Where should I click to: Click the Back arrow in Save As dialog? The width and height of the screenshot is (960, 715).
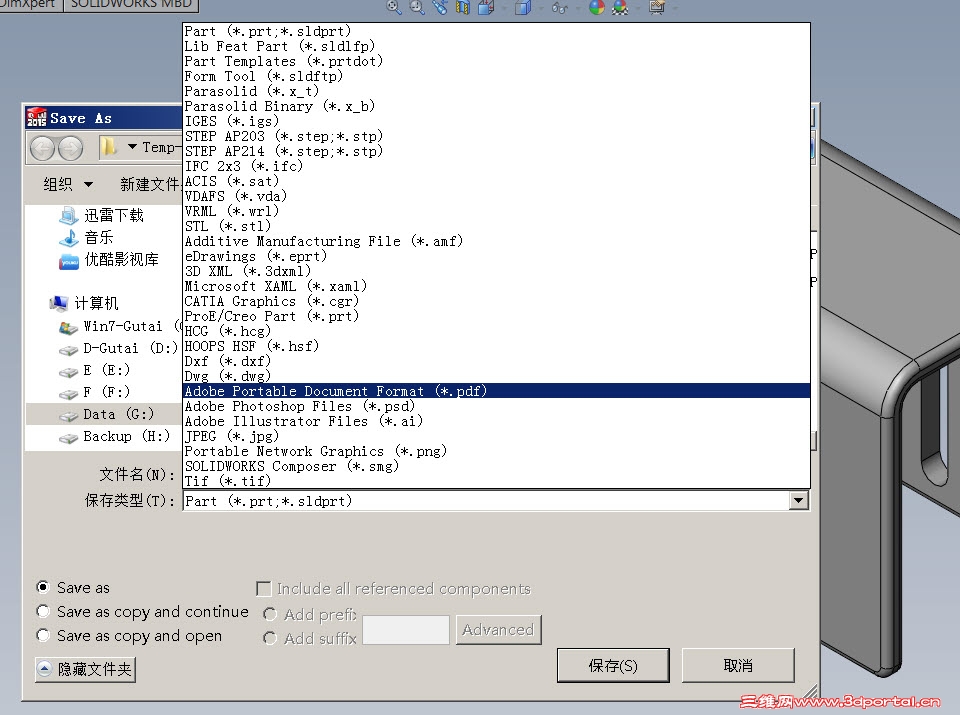point(42,148)
